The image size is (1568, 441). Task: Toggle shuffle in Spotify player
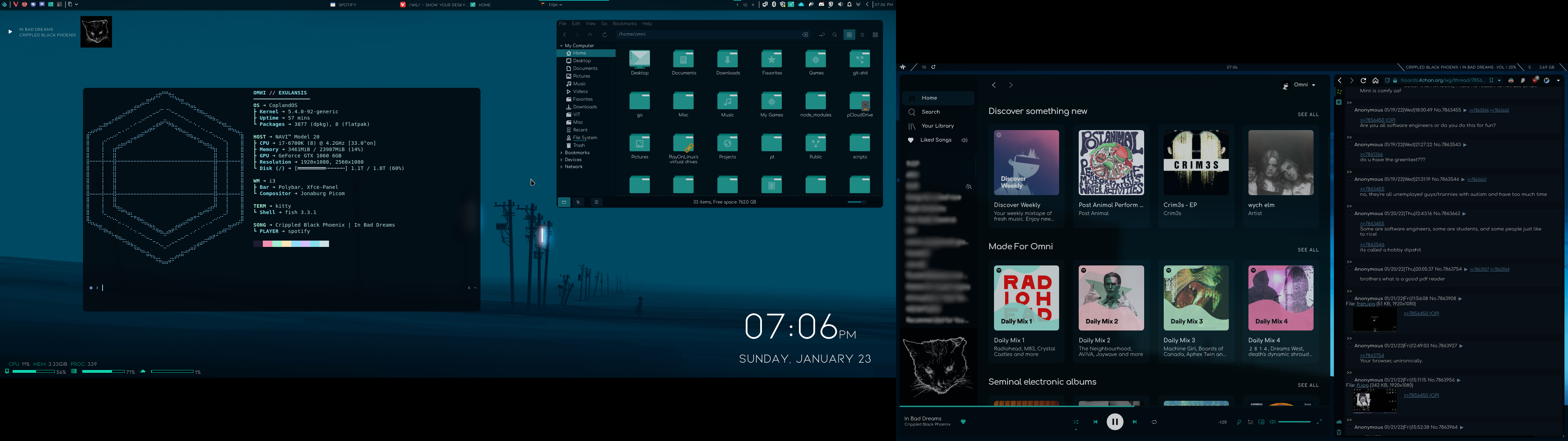click(x=1076, y=422)
